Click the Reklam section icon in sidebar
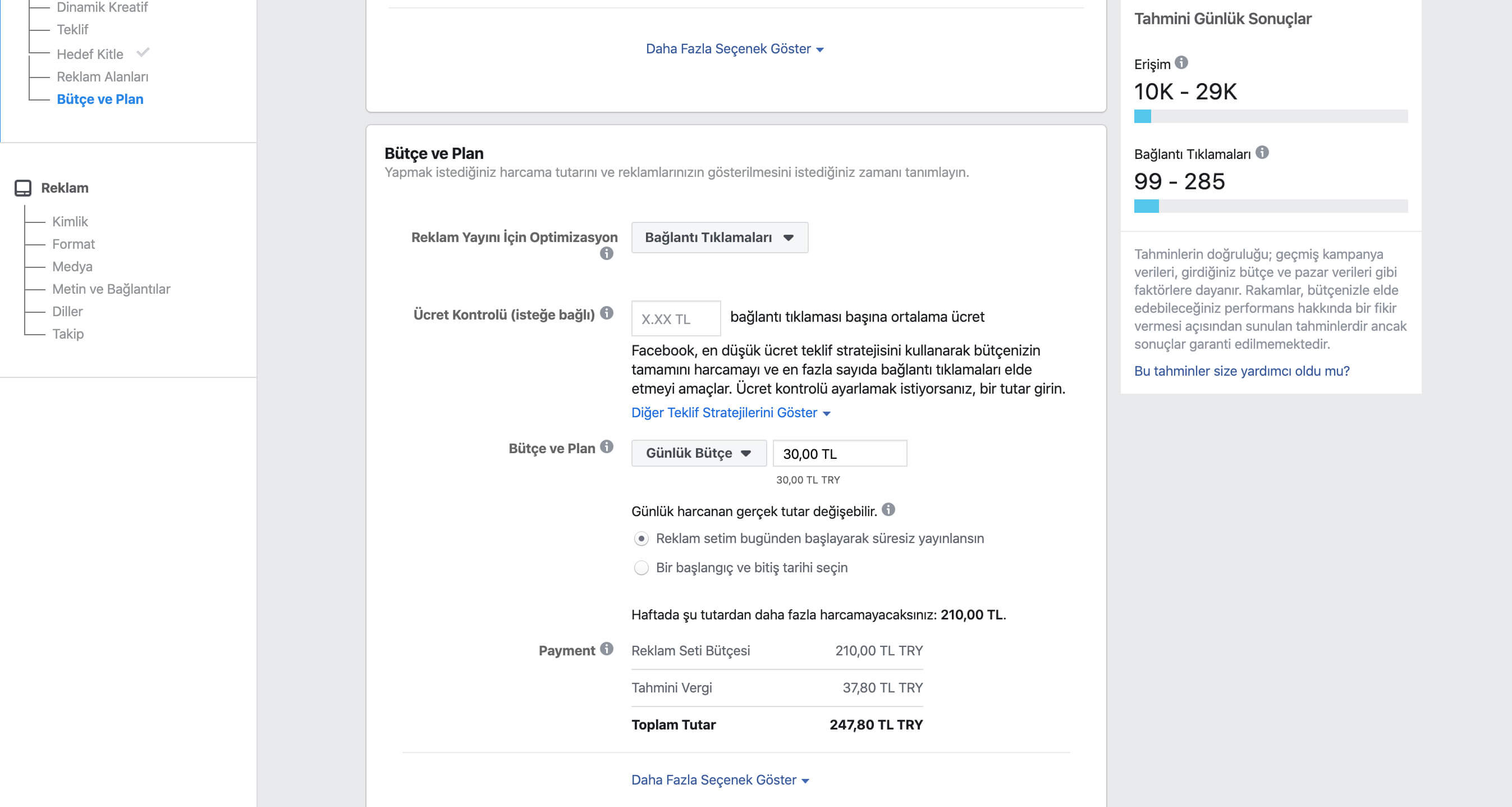Image resolution: width=1512 pixels, height=807 pixels. (23, 188)
